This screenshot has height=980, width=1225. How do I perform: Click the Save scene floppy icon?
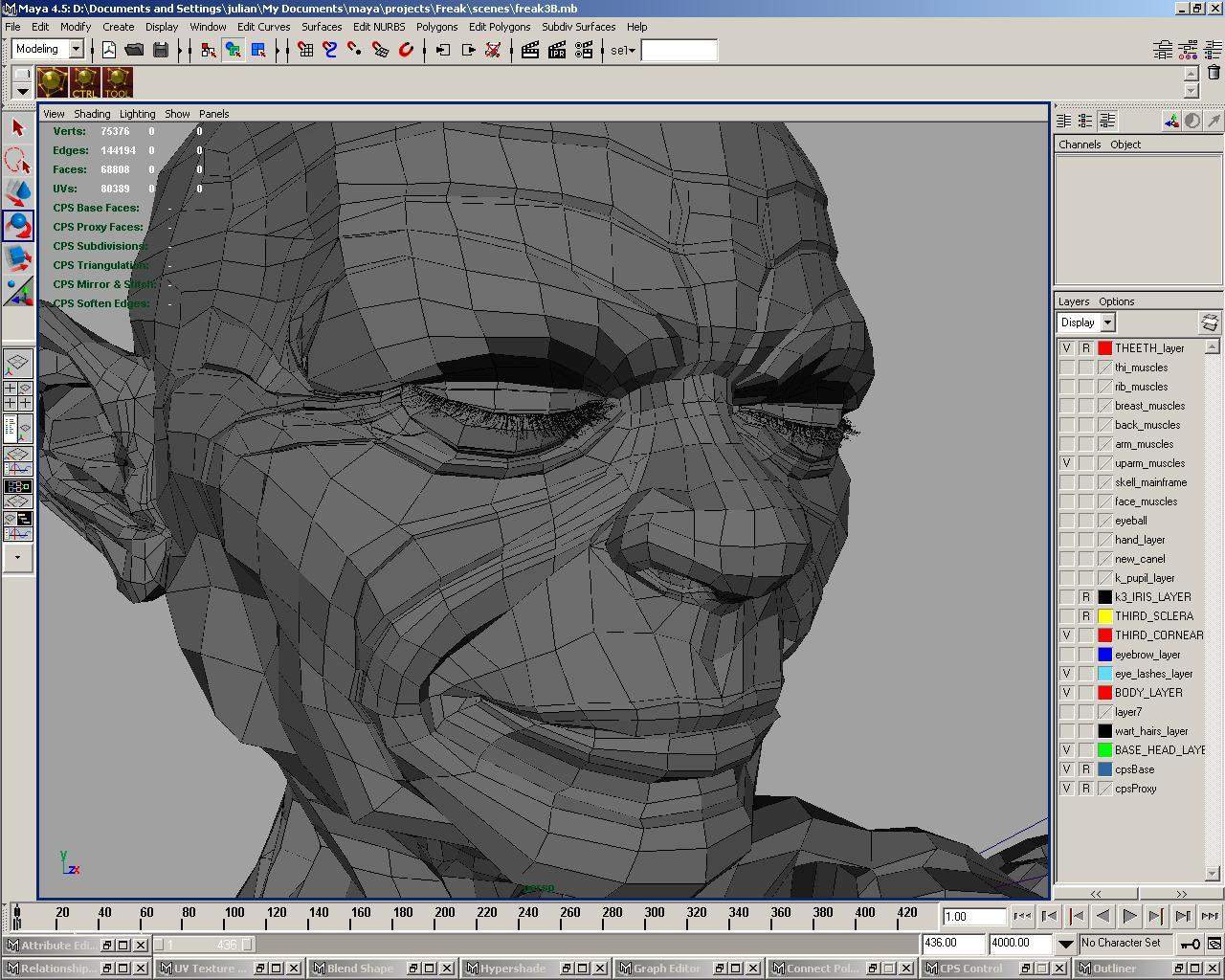click(161, 50)
